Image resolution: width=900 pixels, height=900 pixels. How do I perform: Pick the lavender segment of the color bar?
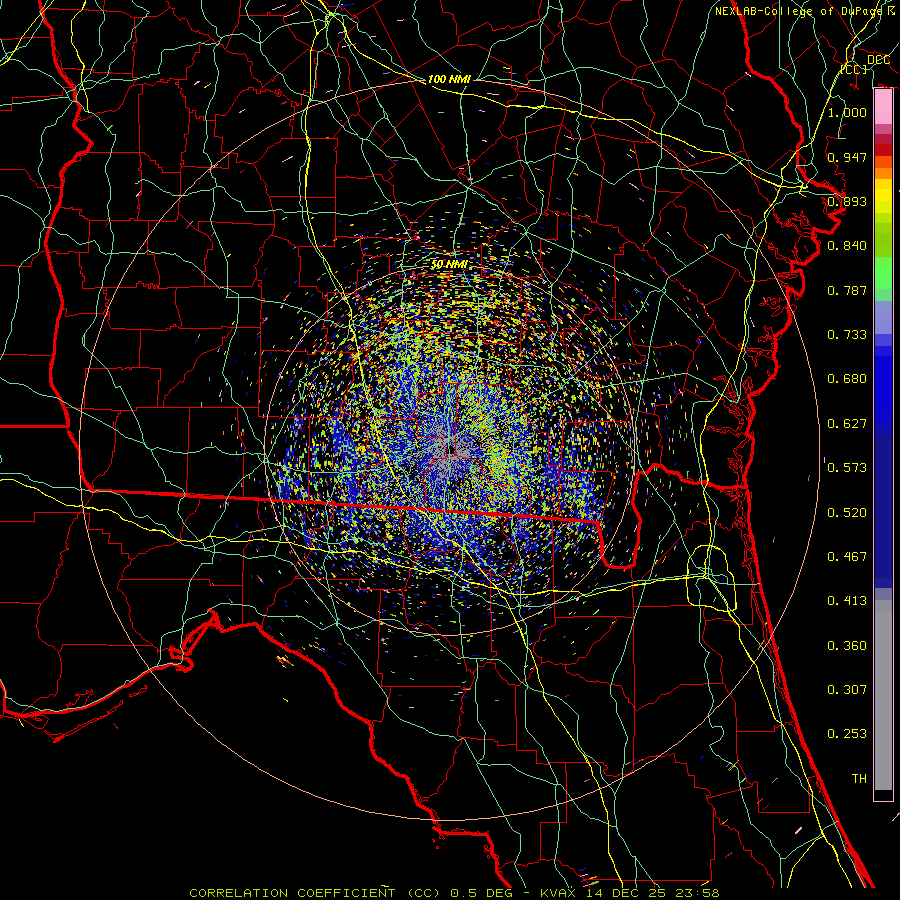coord(883,318)
